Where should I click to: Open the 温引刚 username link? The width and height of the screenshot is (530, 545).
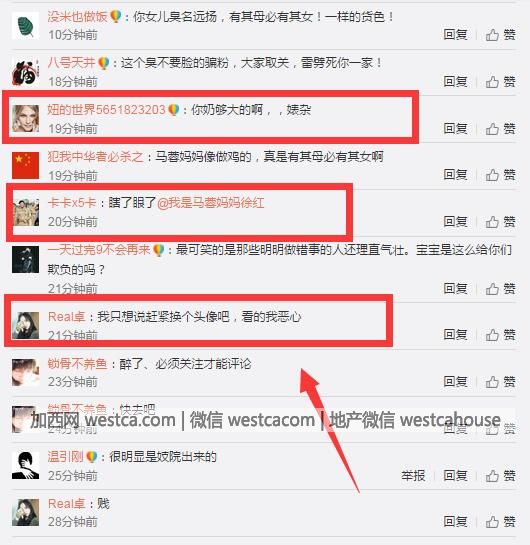(x=65, y=456)
